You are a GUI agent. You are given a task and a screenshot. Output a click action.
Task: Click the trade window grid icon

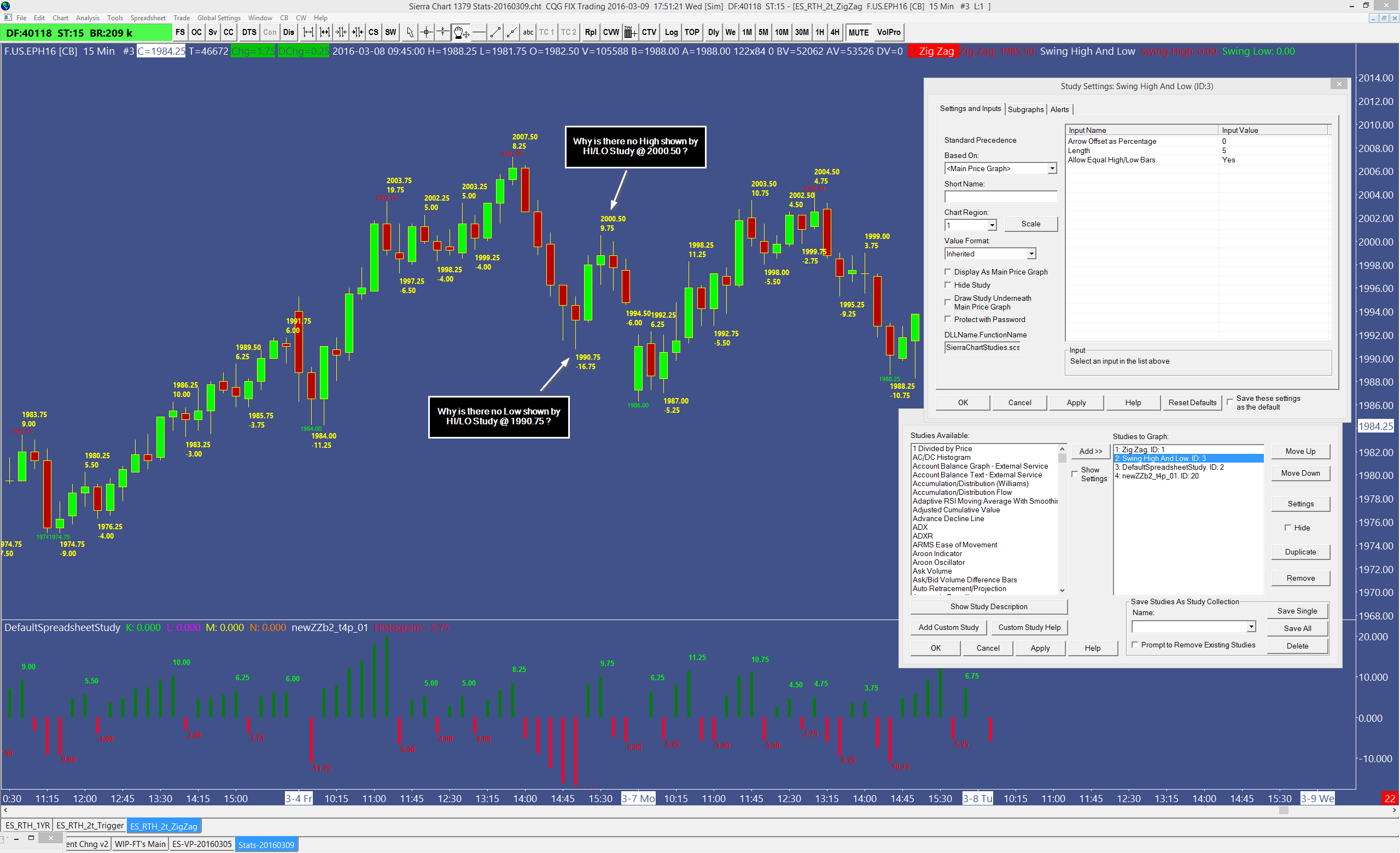click(x=629, y=32)
